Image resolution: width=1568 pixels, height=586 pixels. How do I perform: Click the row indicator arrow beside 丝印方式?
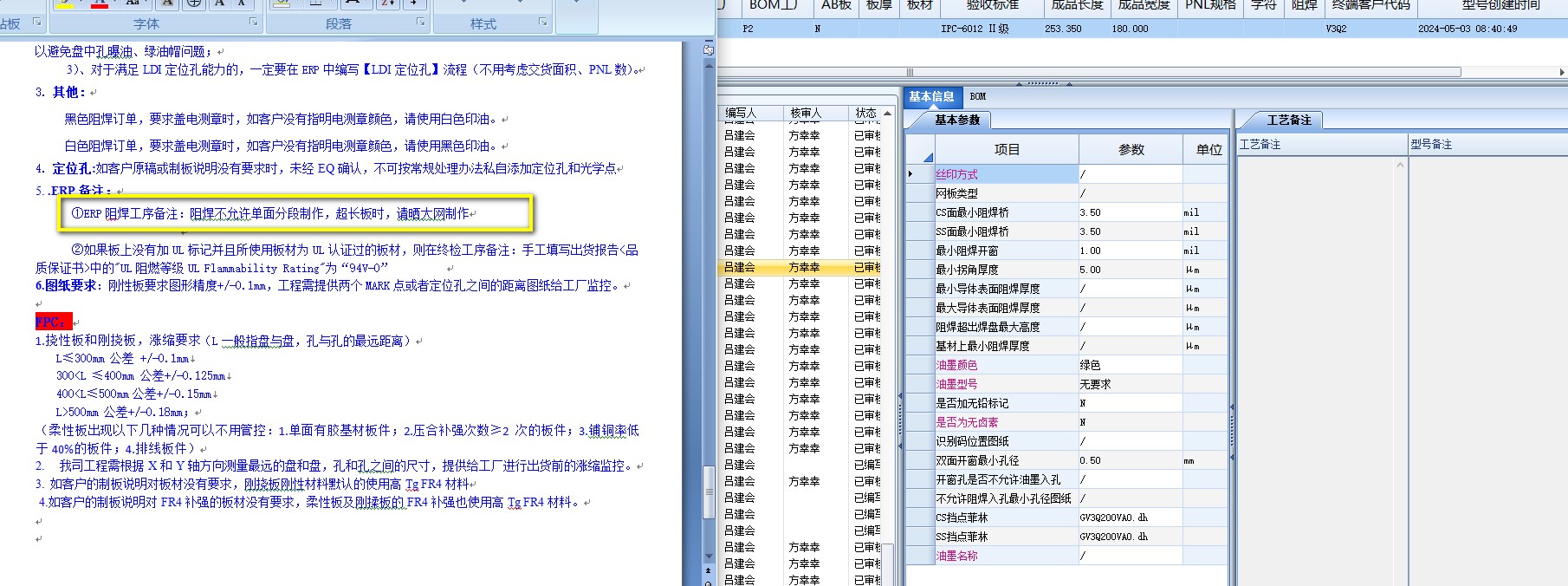click(910, 174)
